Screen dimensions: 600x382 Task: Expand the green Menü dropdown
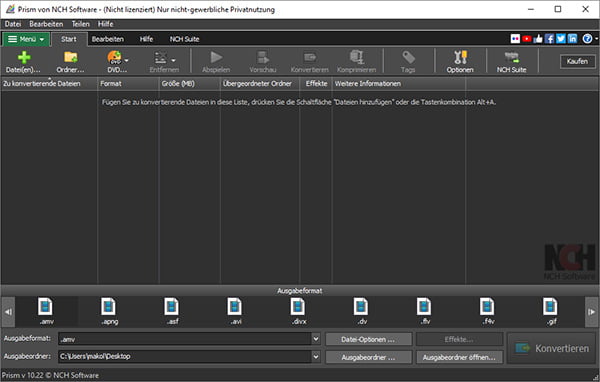point(26,39)
